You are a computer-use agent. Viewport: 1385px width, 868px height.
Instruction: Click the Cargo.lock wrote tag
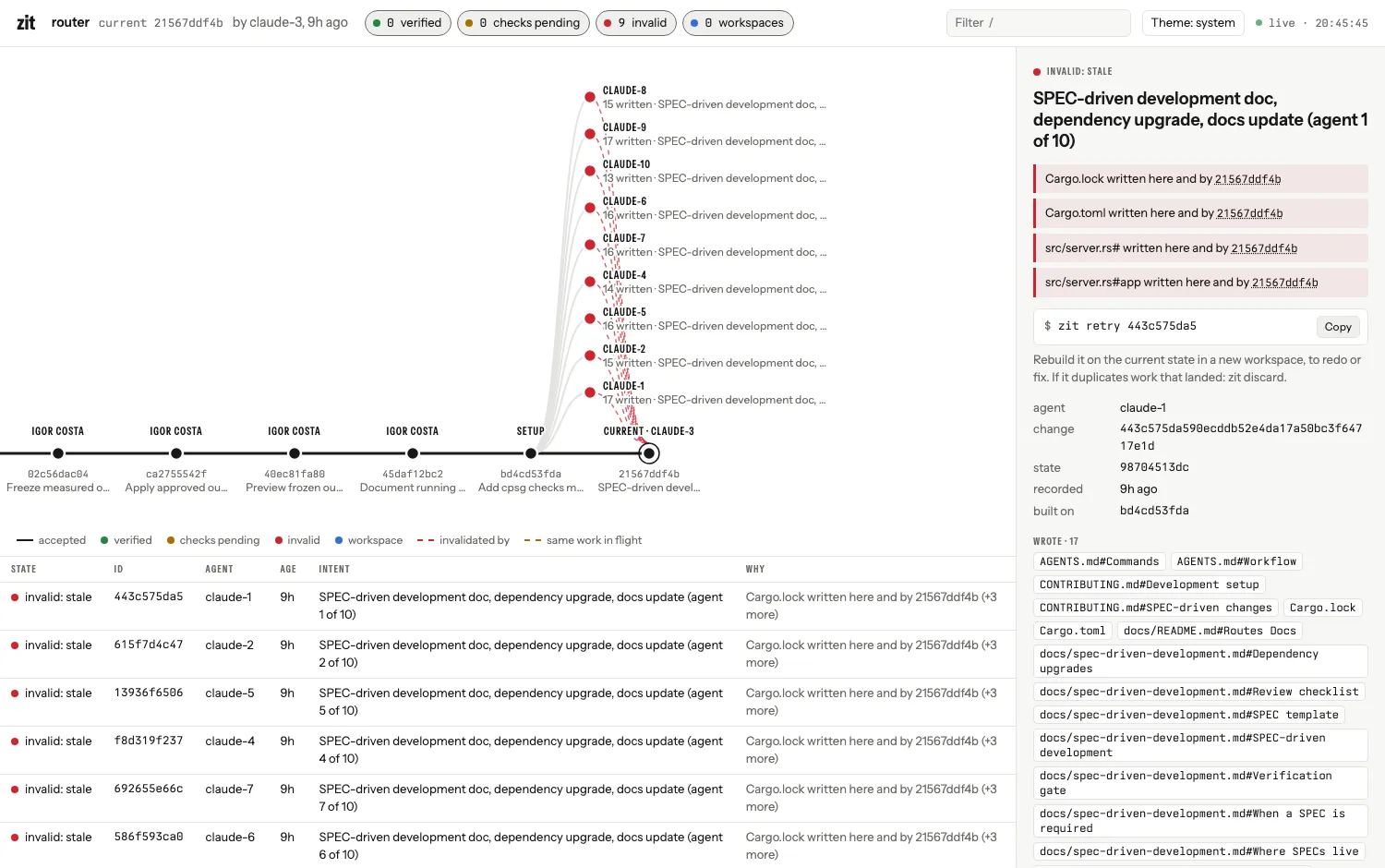(x=1322, y=608)
